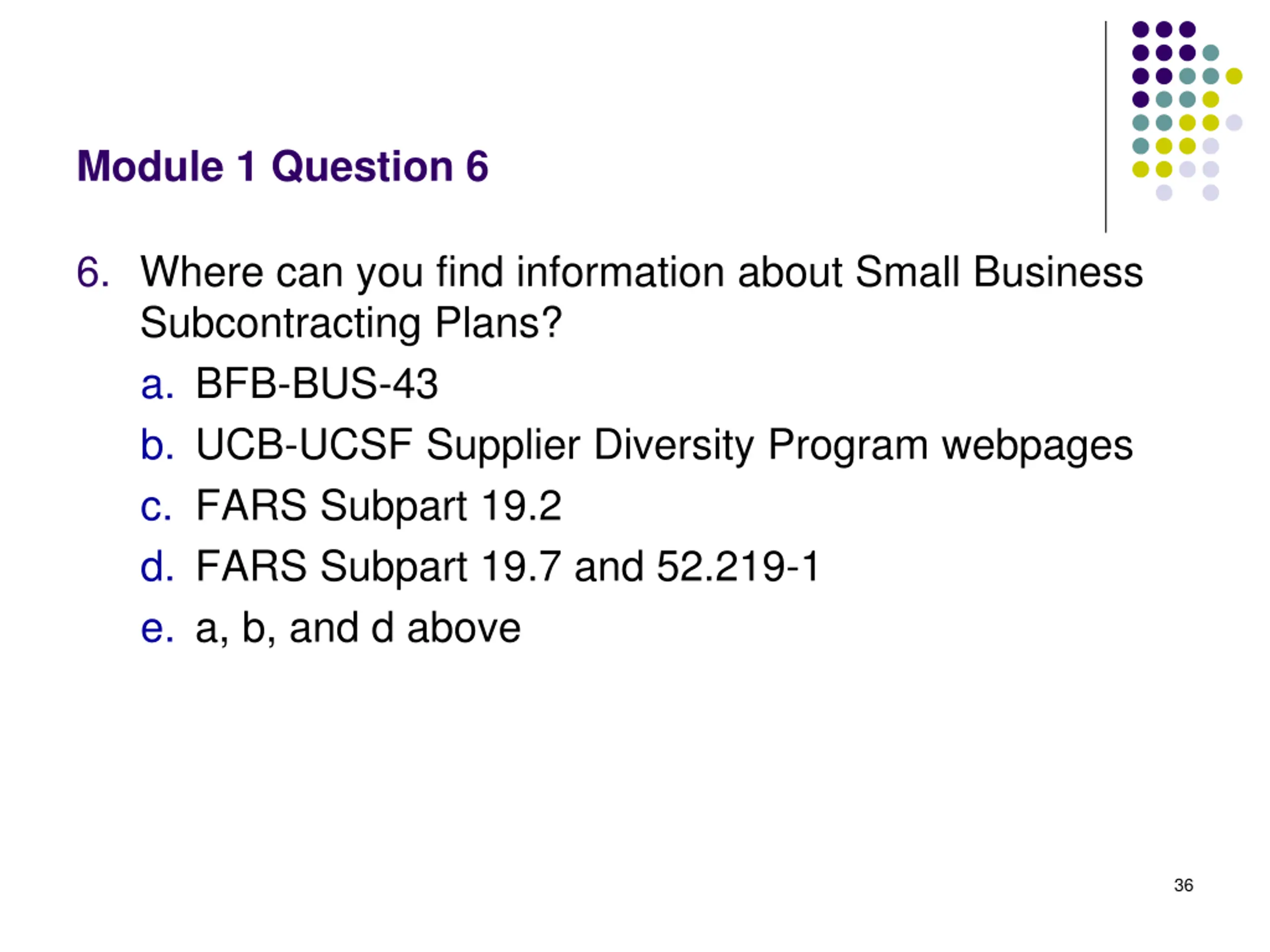Select the answer letter "e."

pos(157,628)
